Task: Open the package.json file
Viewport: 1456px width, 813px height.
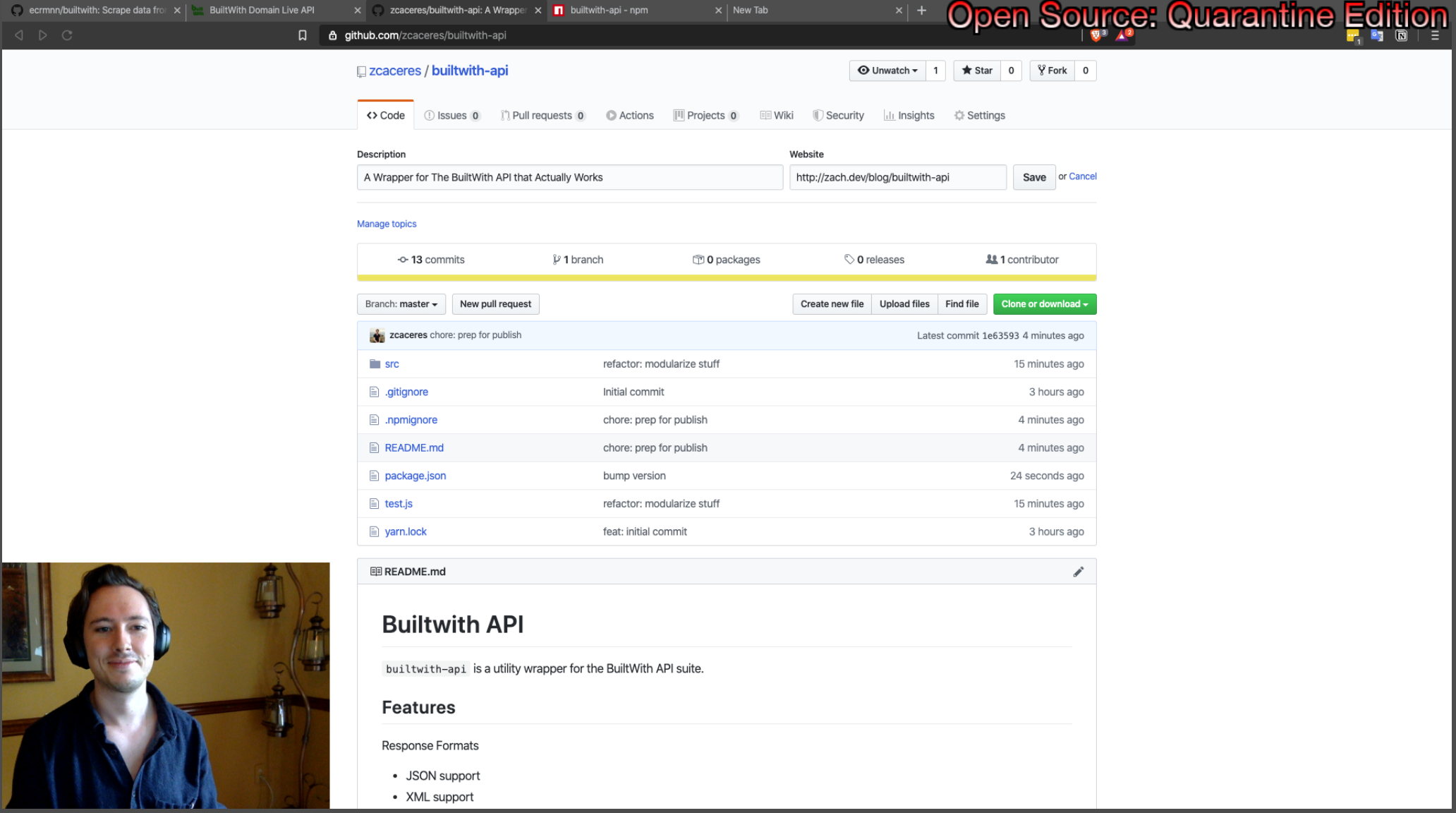Action: tap(415, 476)
